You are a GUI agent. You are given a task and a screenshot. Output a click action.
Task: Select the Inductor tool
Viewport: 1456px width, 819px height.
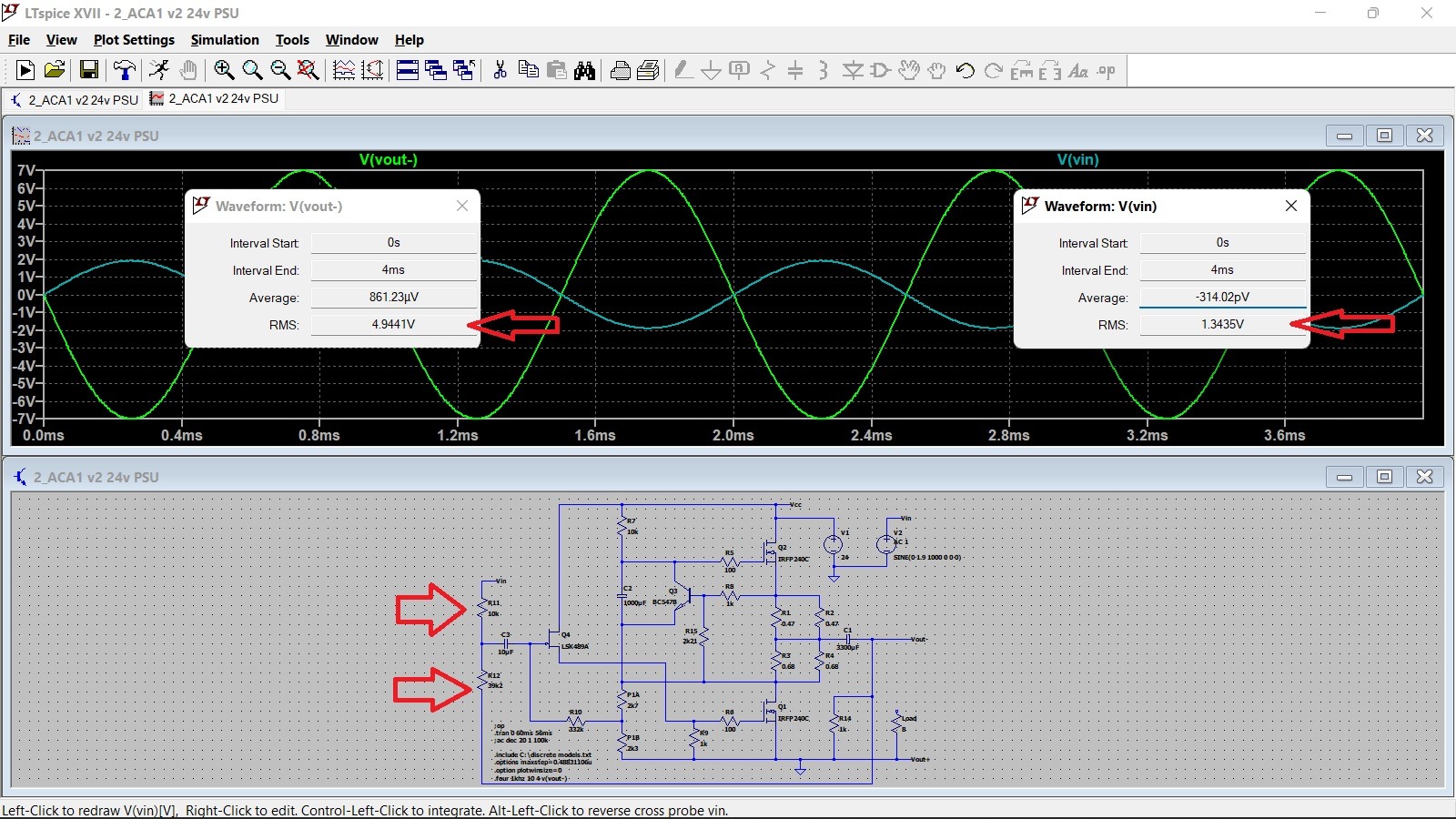tap(824, 70)
